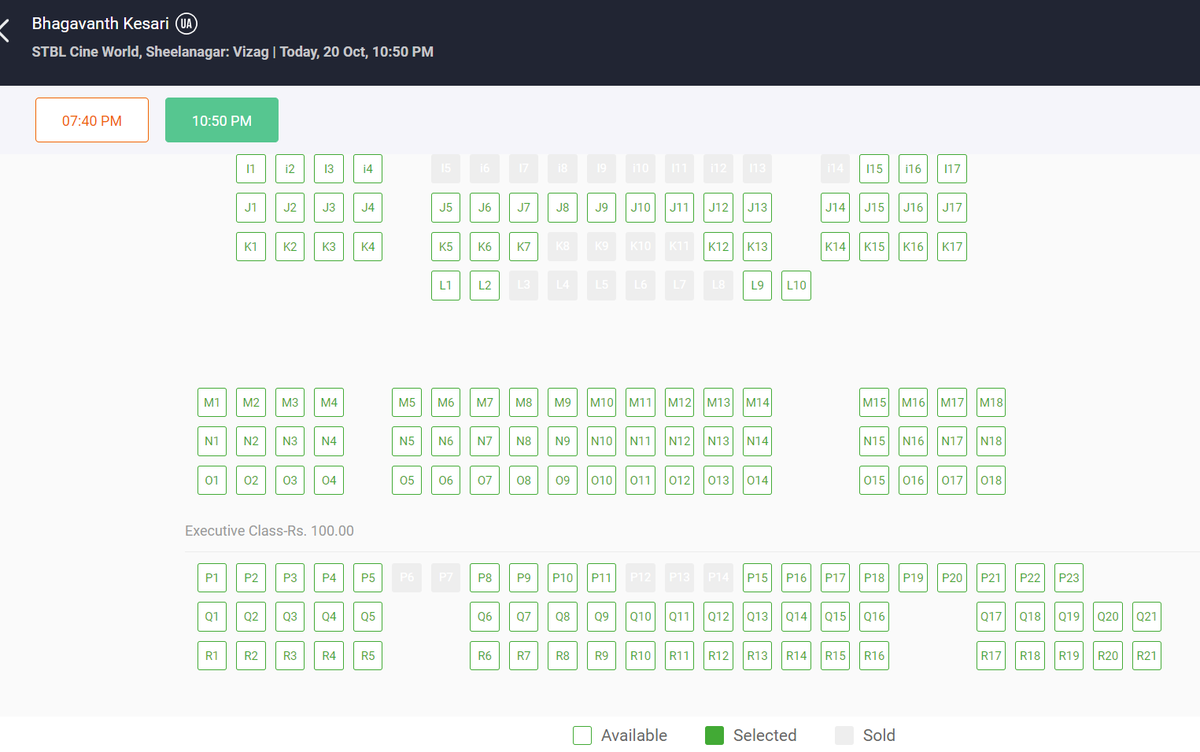Choose seat i4
This screenshot has width=1200, height=752.
click(x=368, y=169)
